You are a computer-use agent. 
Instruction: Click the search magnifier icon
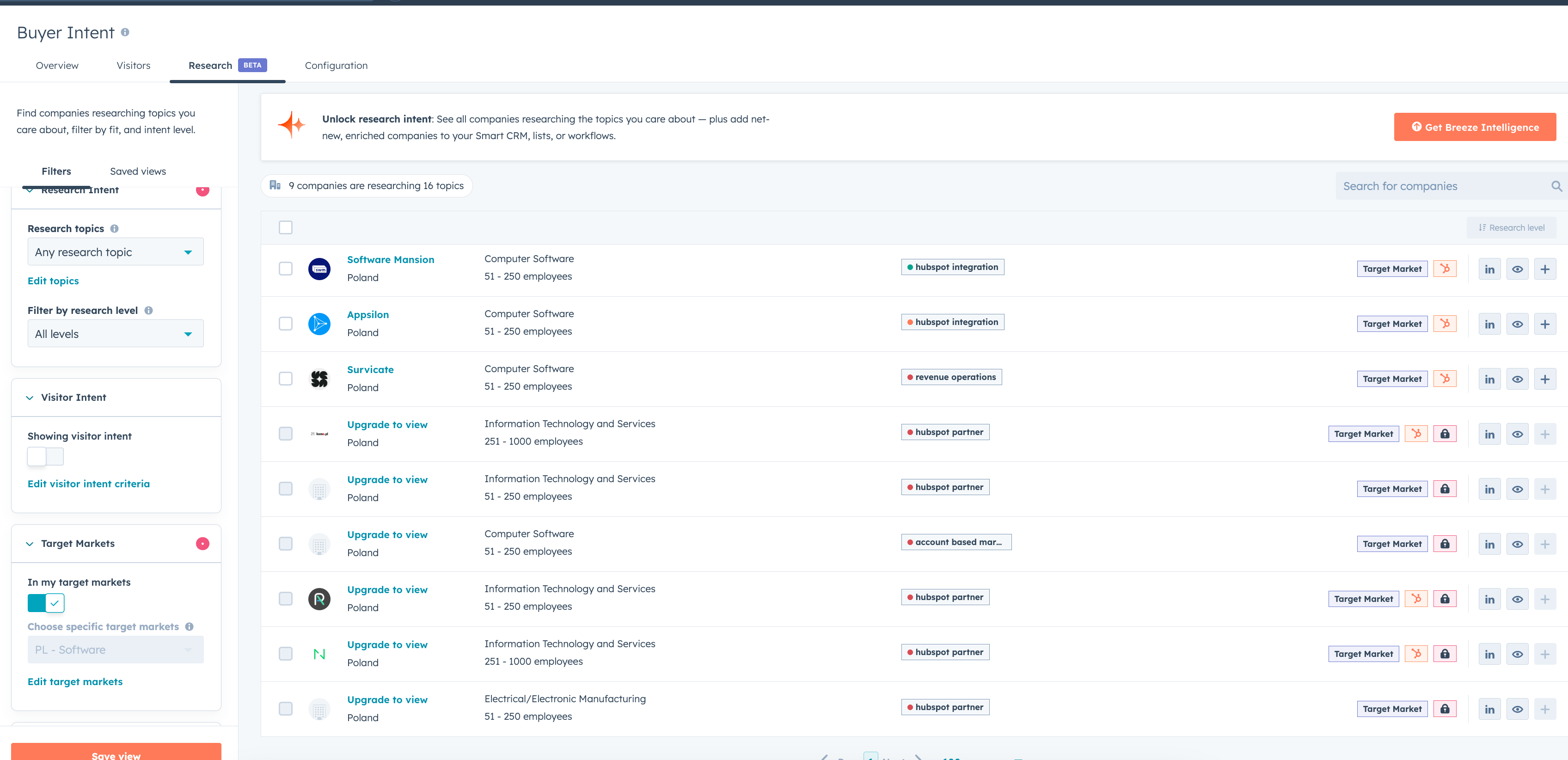(1556, 186)
